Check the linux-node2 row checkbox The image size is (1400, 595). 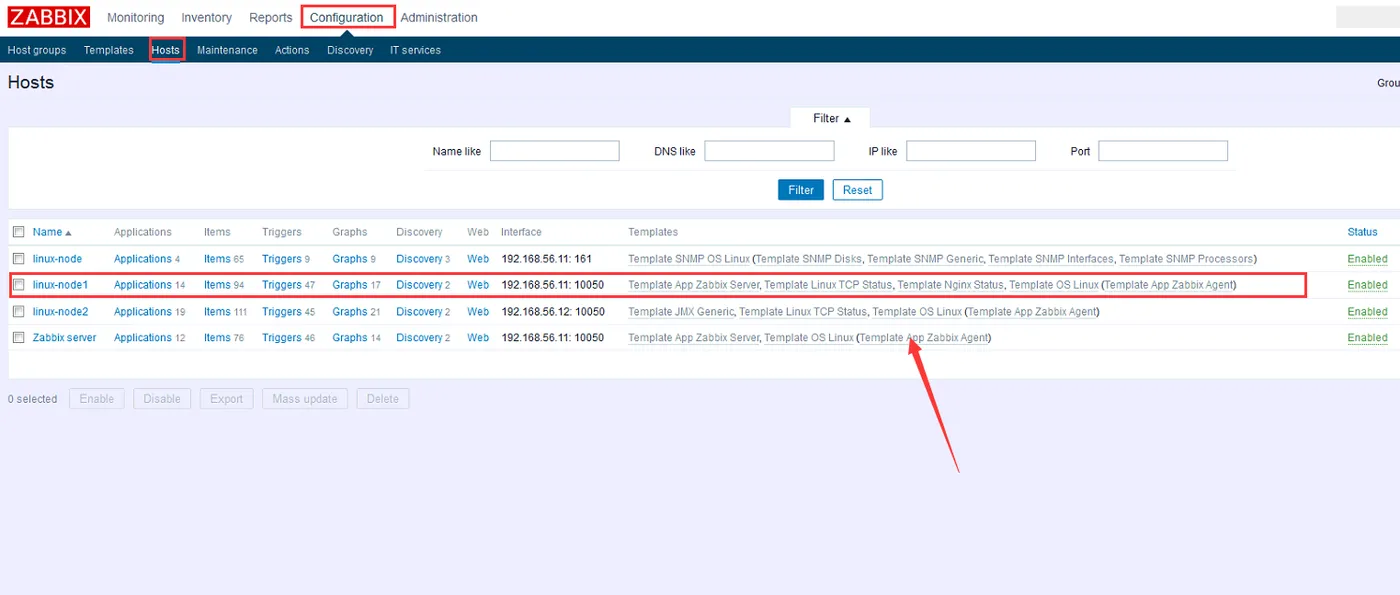(x=18, y=311)
